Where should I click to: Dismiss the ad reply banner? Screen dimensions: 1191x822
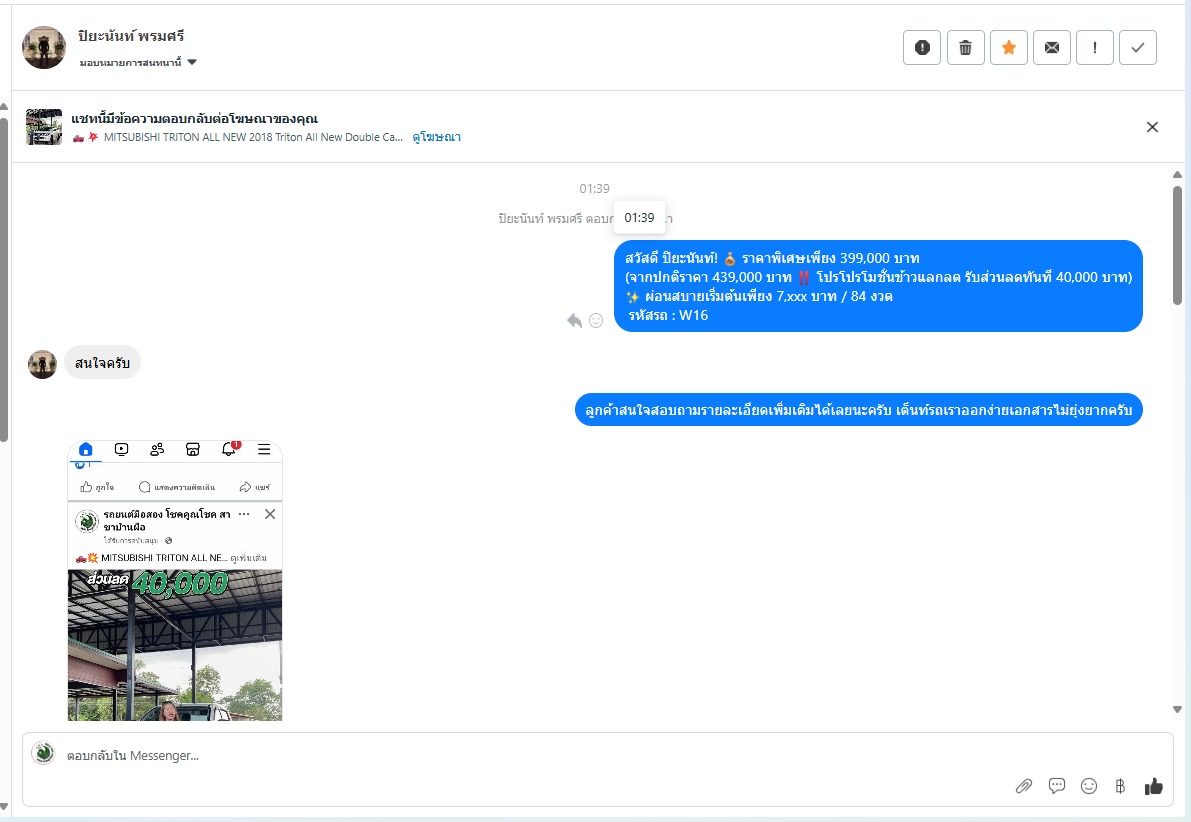pyautogui.click(x=1152, y=127)
